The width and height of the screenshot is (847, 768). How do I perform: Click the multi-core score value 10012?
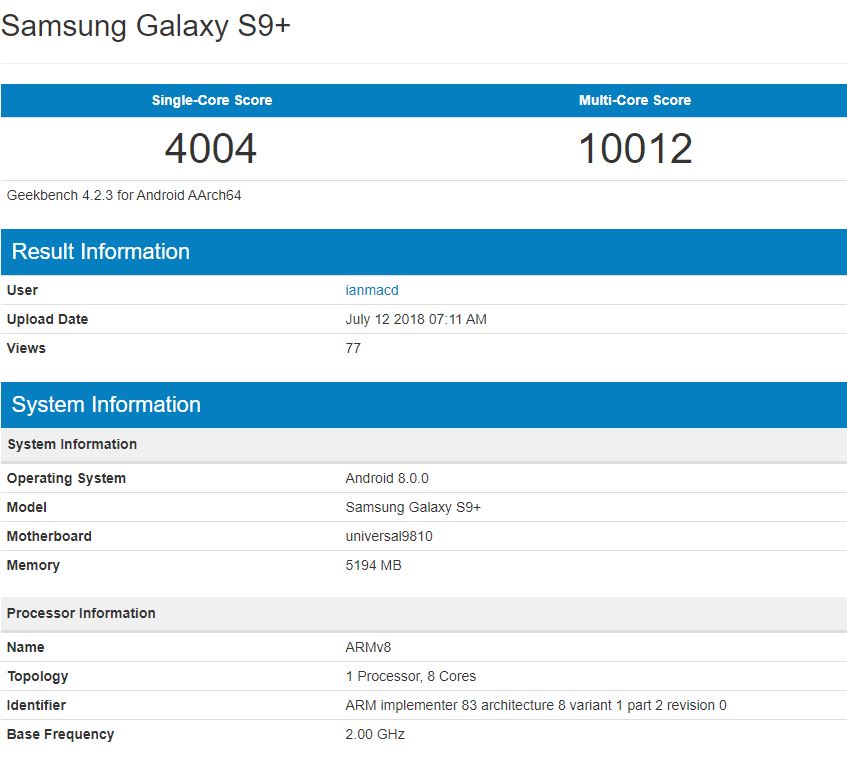[x=635, y=148]
